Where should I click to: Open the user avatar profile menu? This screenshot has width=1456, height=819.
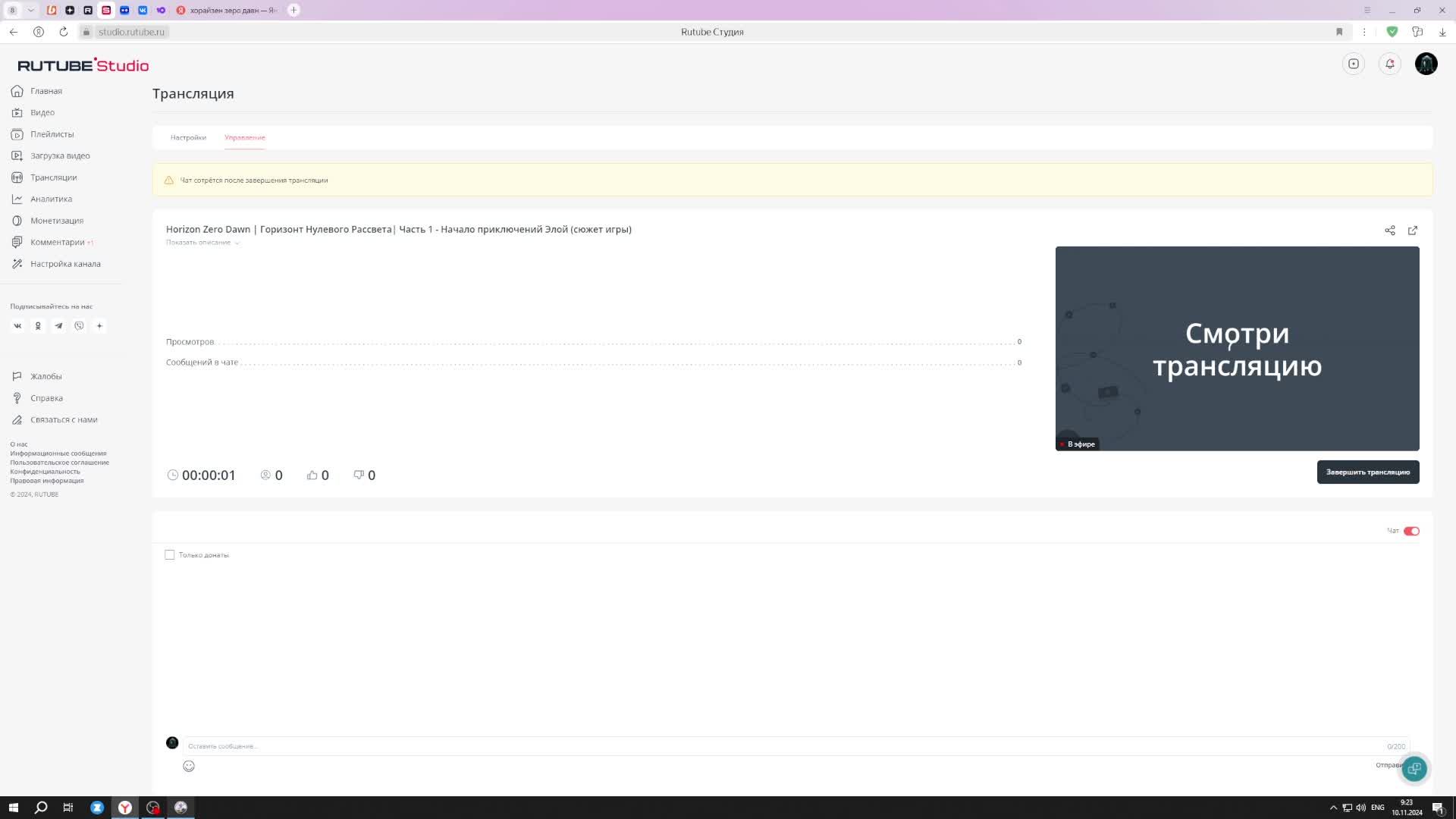point(1426,64)
